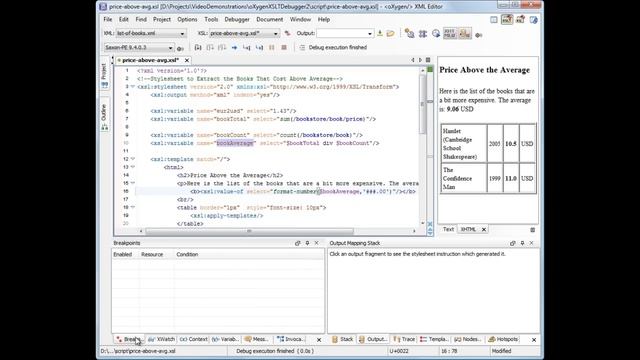Open the File menu
The image size is (640, 360).
click(x=108, y=20)
